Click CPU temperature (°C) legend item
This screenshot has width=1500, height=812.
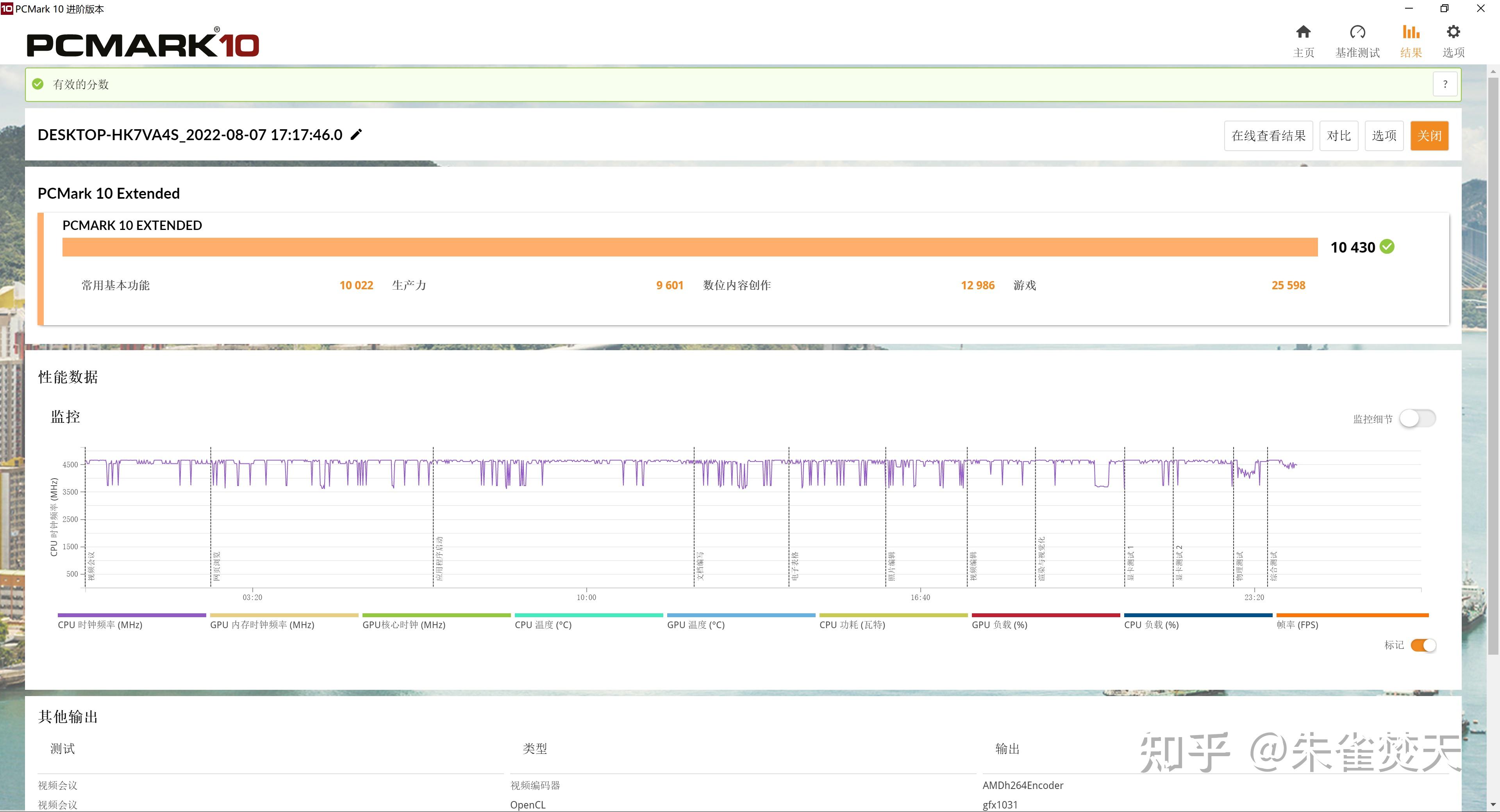point(543,625)
